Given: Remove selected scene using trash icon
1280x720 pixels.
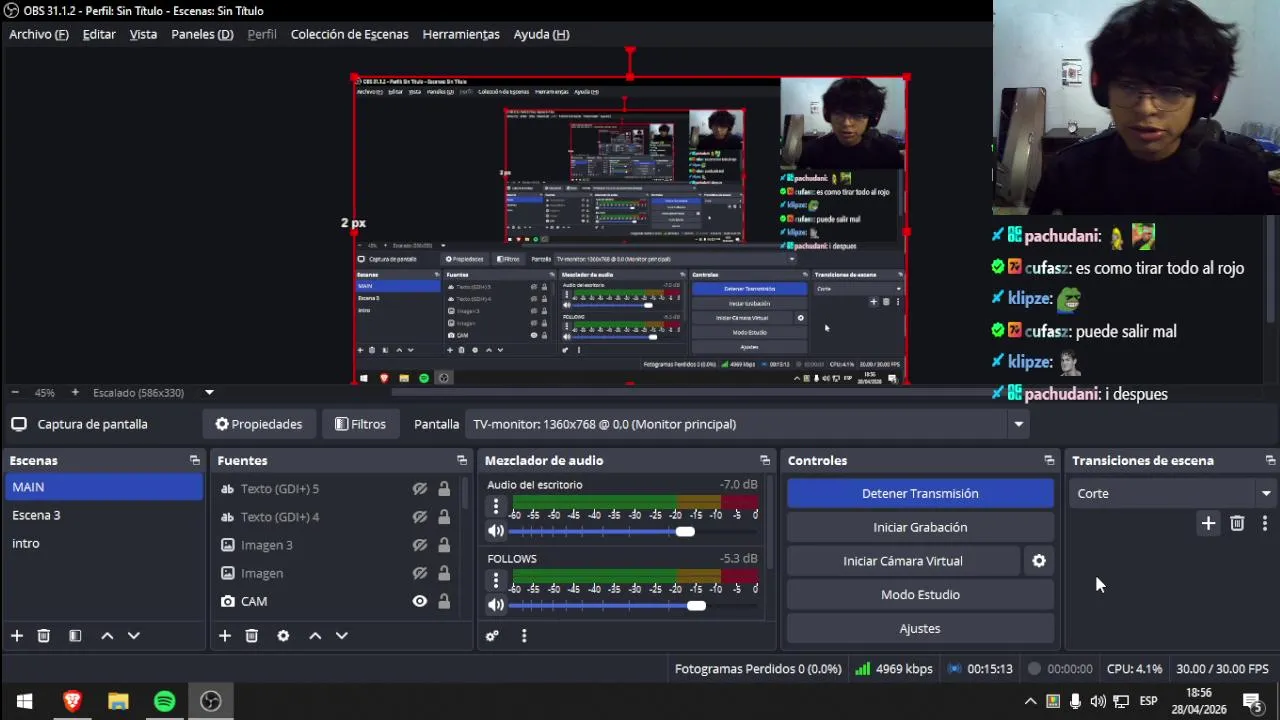Looking at the screenshot, I should click(x=44, y=636).
